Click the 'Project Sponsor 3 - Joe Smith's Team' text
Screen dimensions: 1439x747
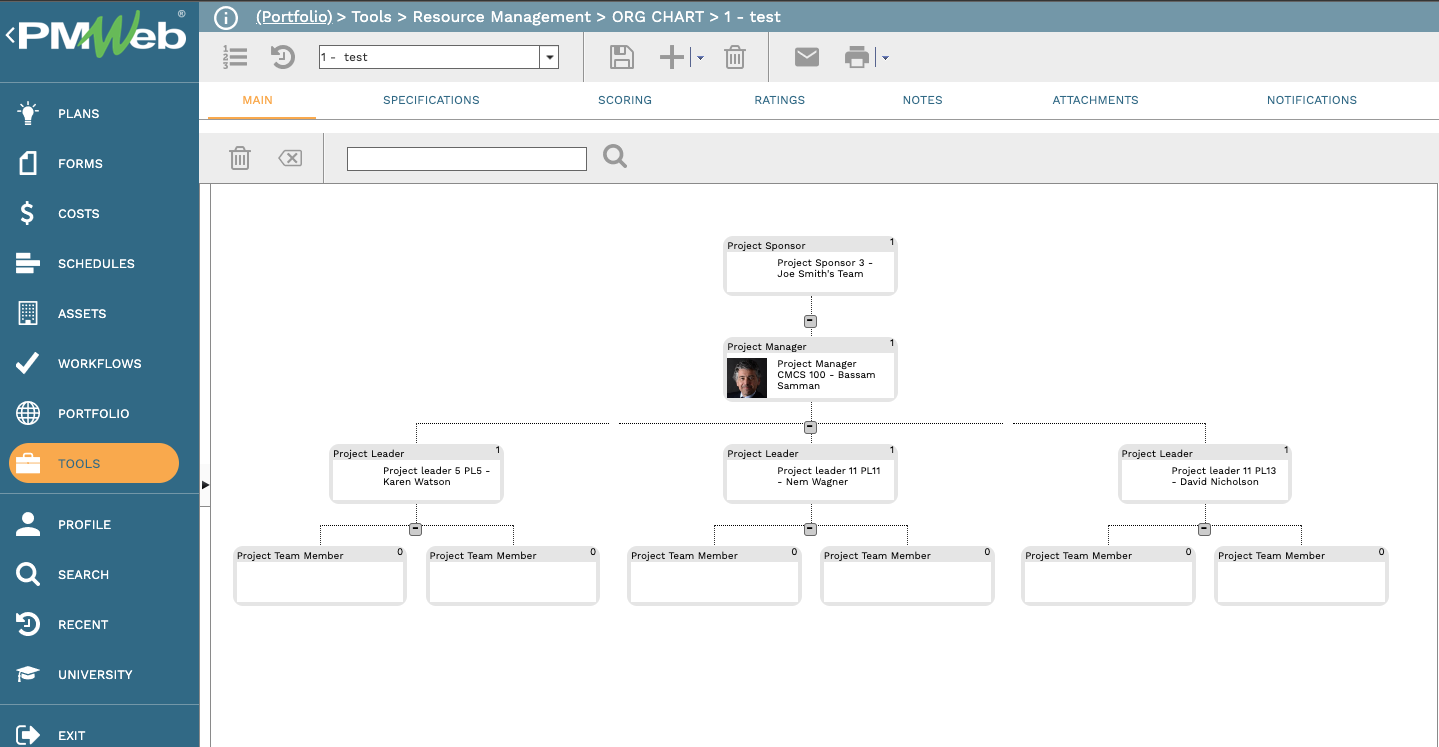pyautogui.click(x=825, y=268)
